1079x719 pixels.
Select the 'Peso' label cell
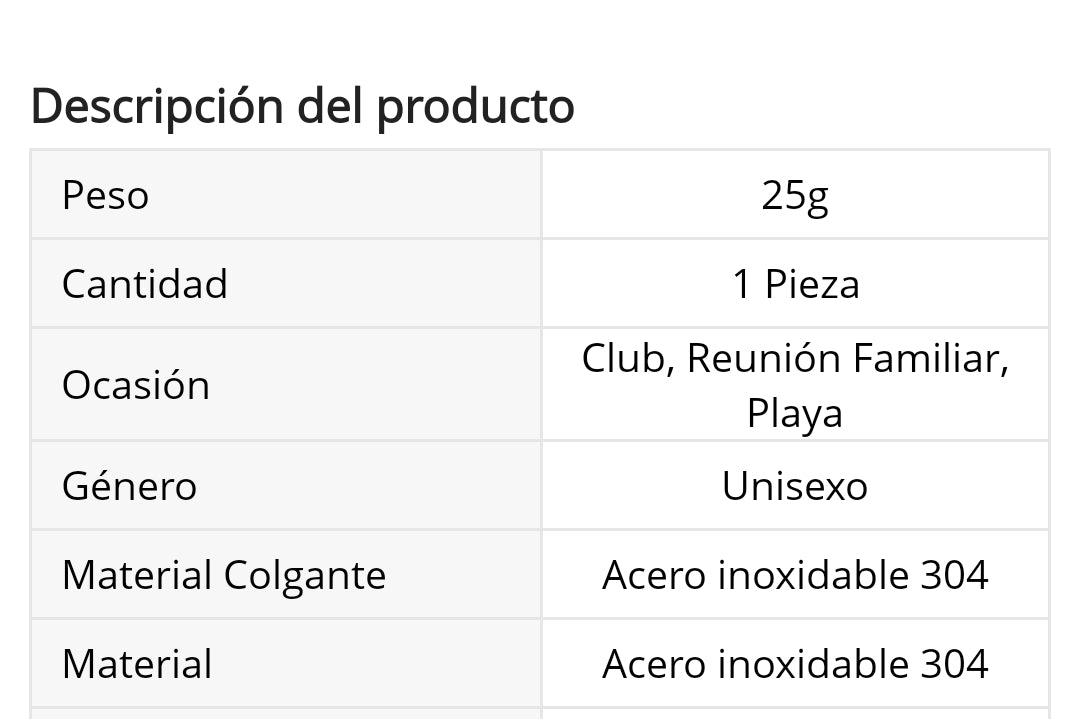tap(286, 195)
